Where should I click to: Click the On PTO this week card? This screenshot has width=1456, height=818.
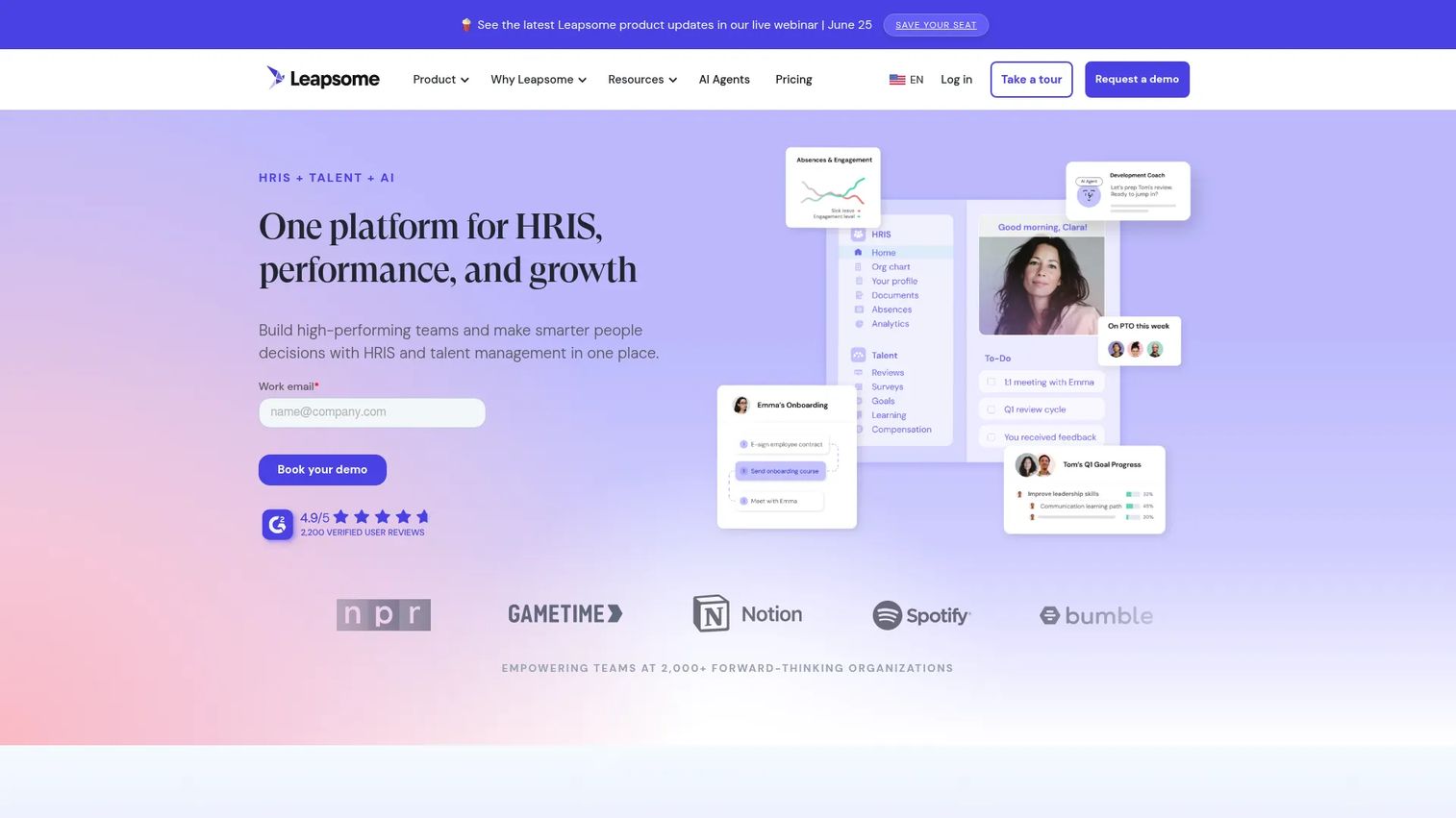(1139, 341)
